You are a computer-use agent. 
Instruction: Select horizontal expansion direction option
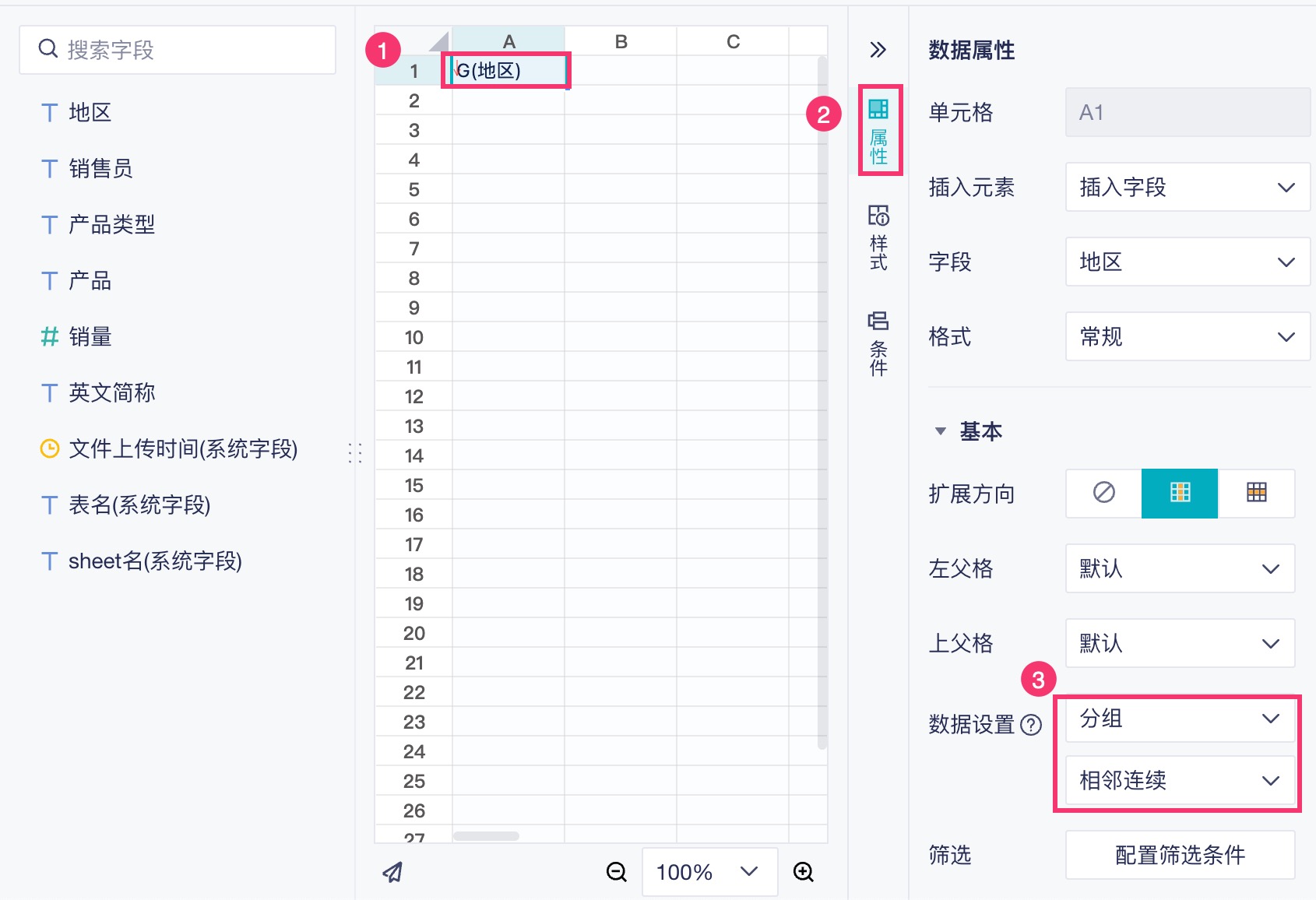click(x=1256, y=493)
